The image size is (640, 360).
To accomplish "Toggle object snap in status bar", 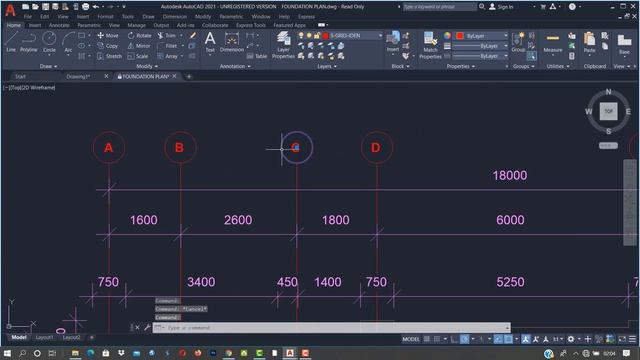I will point(508,339).
